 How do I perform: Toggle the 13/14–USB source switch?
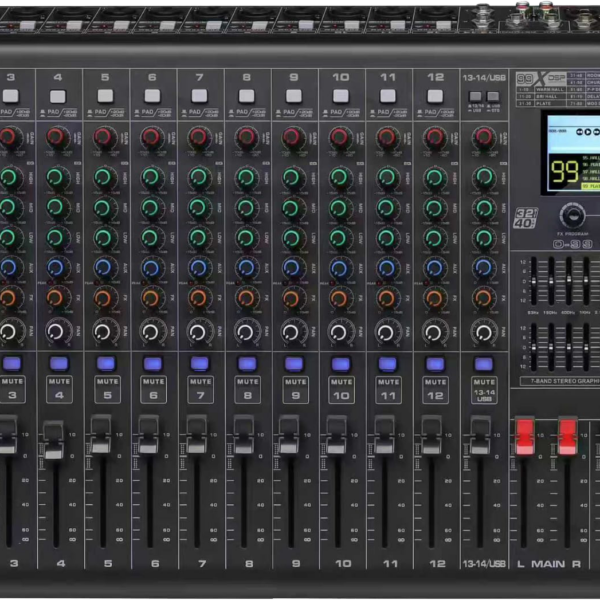(x=475, y=96)
